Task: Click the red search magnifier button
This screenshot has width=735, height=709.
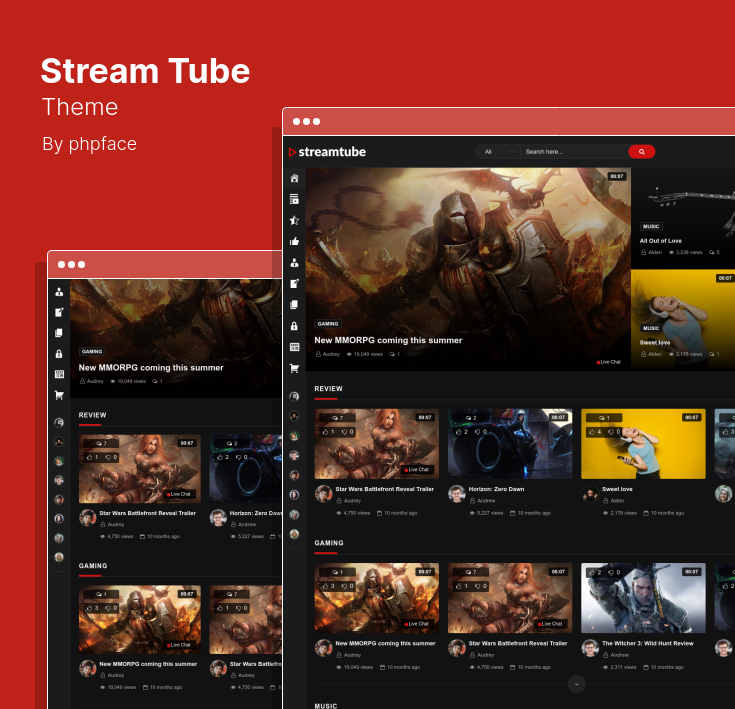Action: pyautogui.click(x=641, y=152)
